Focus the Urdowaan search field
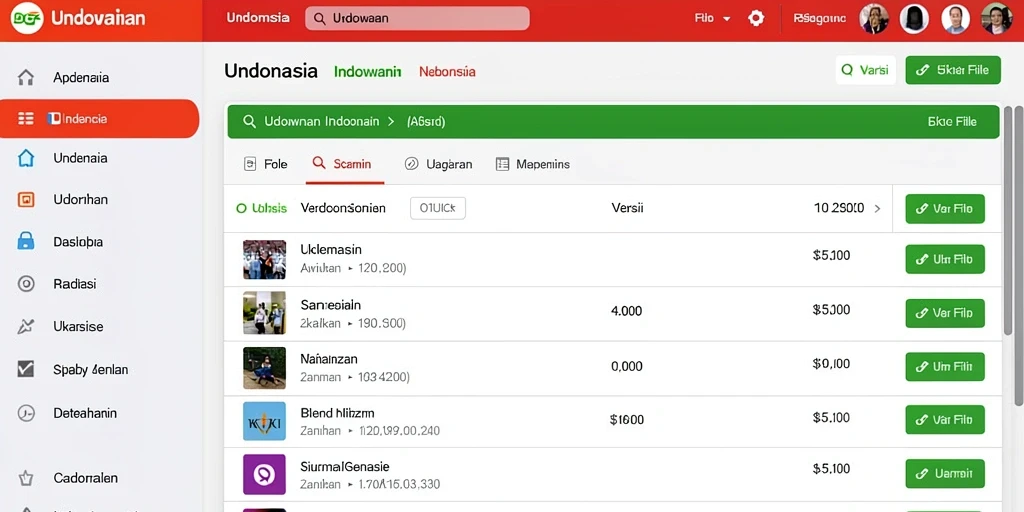 [417, 18]
